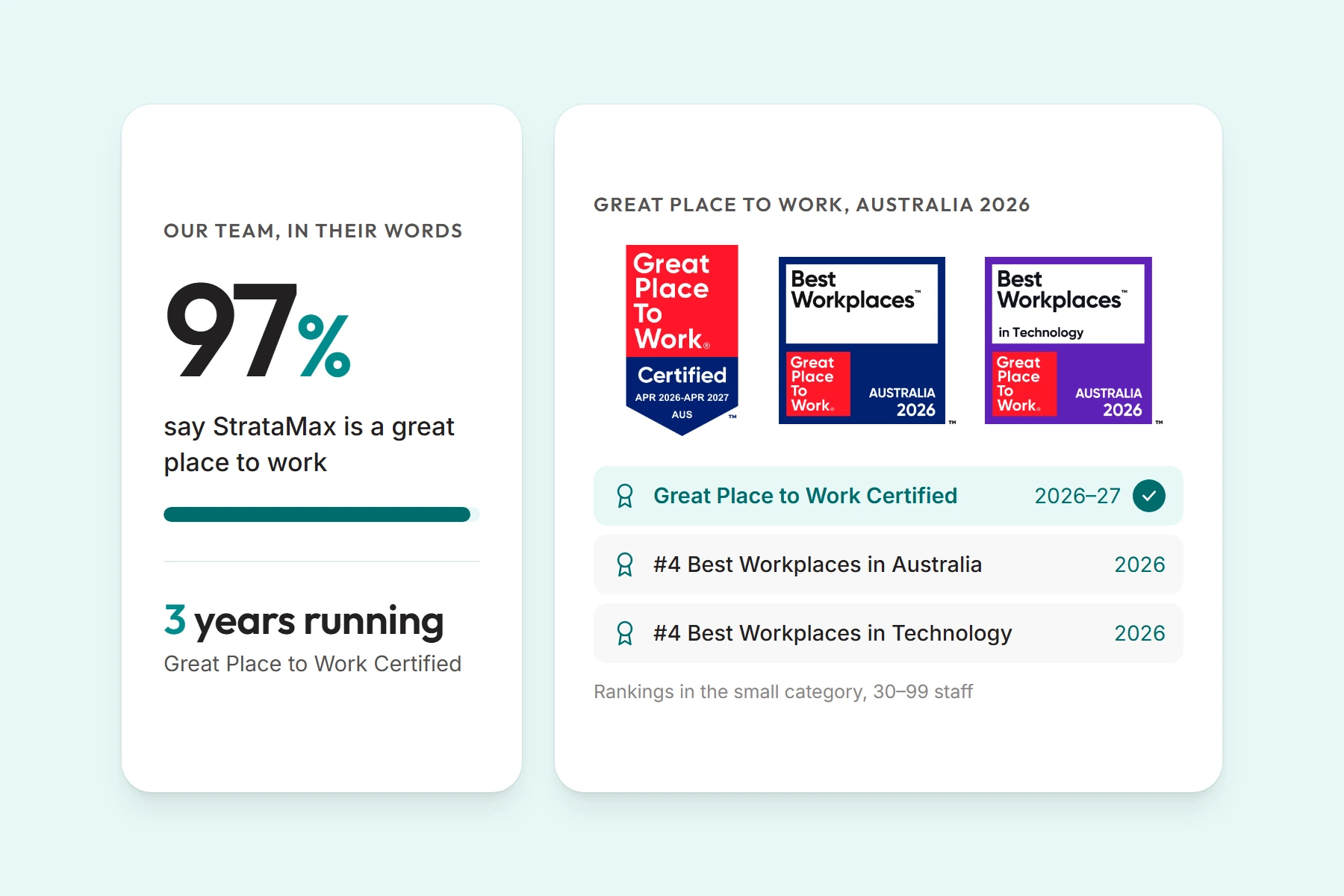Click the 'OUR TEAM, IN THEIR WORDS' label
This screenshot has height=896, width=1344.
313,231
